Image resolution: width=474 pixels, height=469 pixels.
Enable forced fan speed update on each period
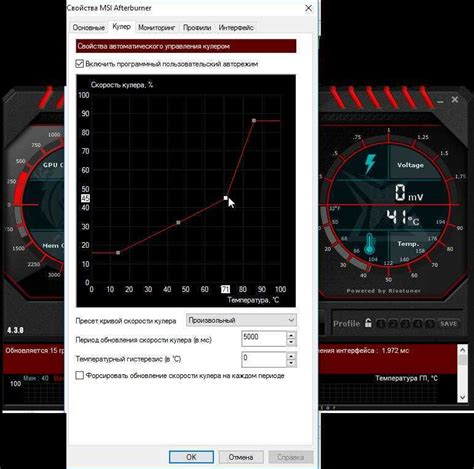click(x=79, y=375)
